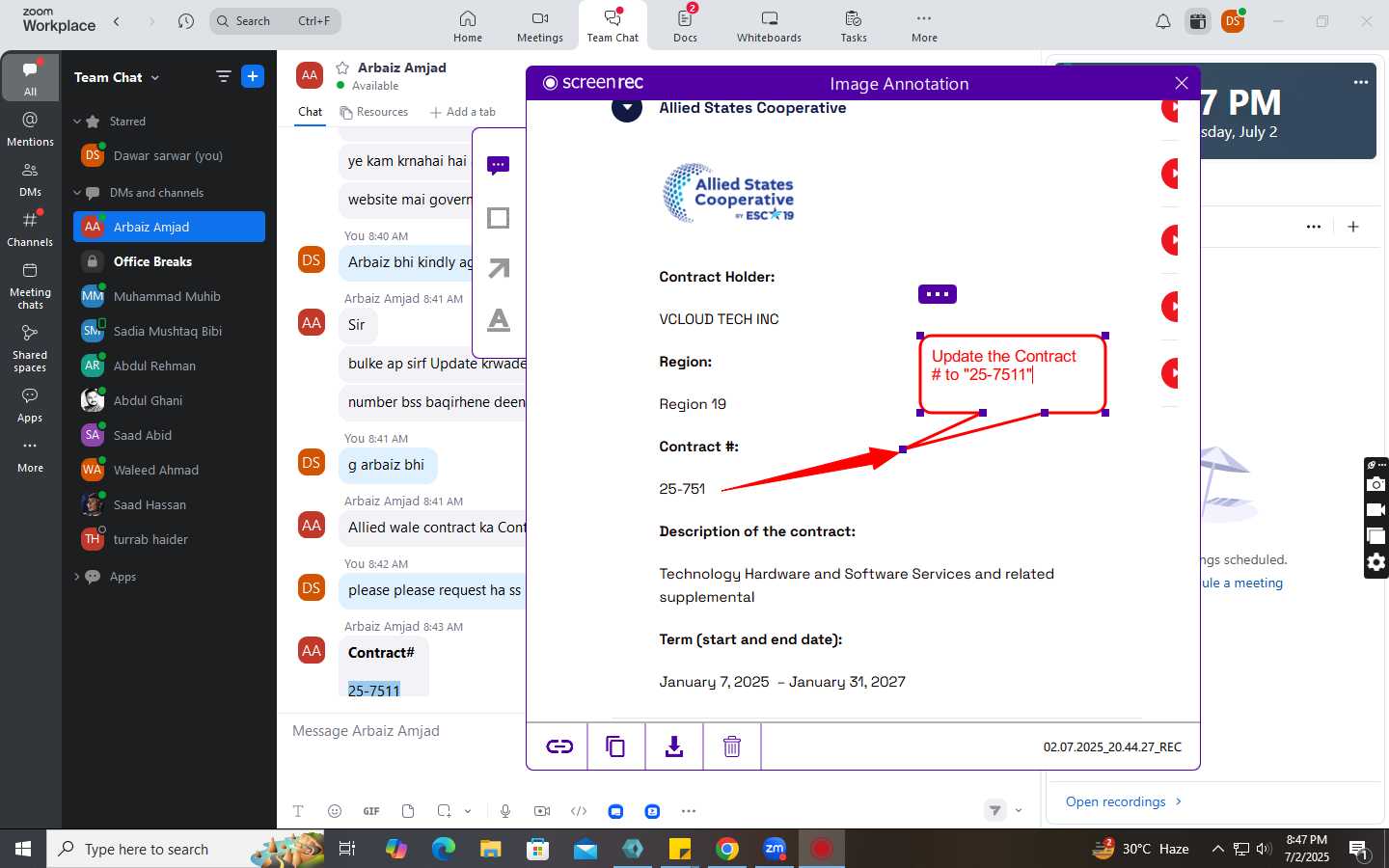Select the rectangle annotation tool
The width and height of the screenshot is (1389, 868).
point(499,218)
